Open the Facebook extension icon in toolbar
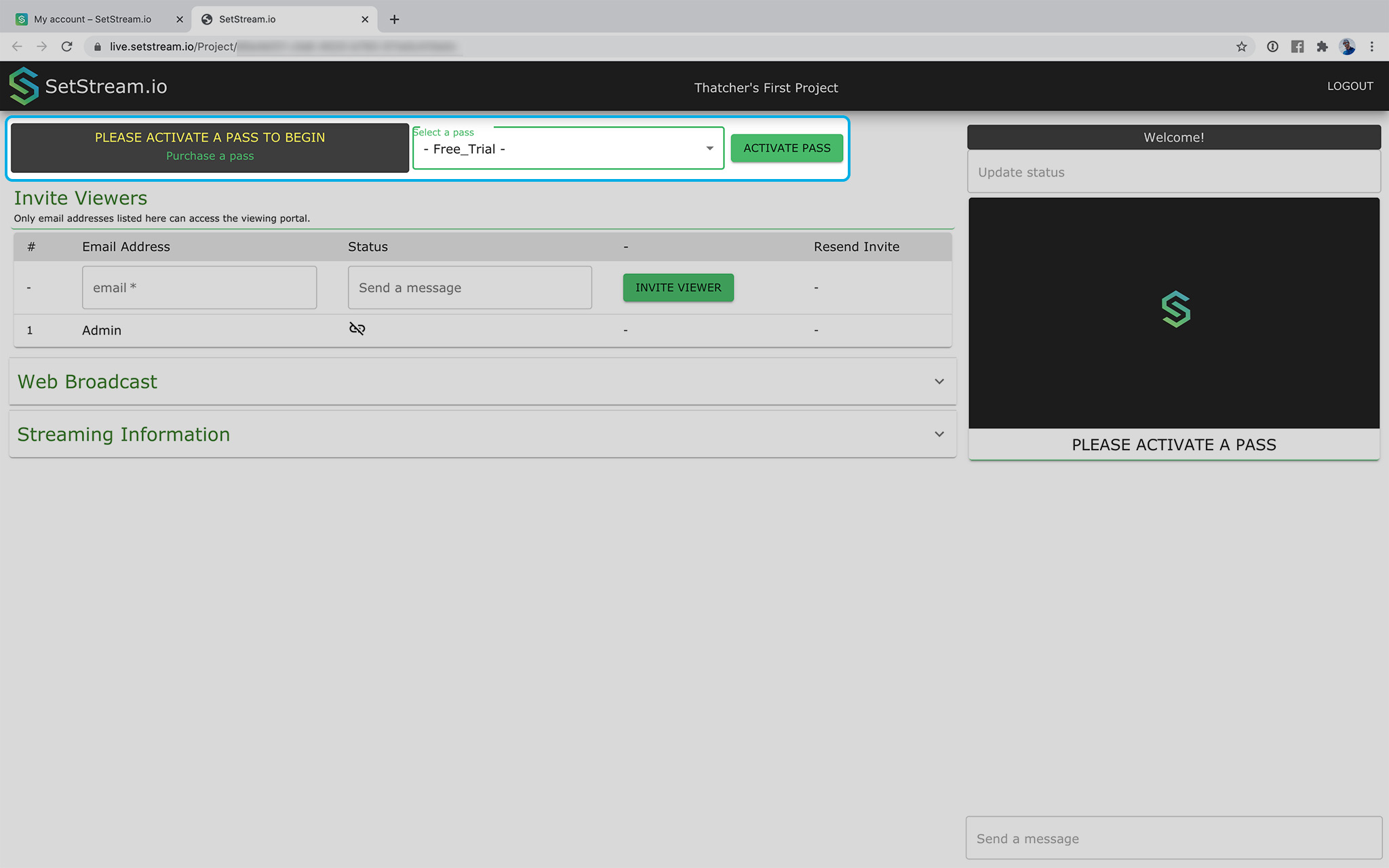Image resolution: width=1389 pixels, height=868 pixels. [1297, 47]
